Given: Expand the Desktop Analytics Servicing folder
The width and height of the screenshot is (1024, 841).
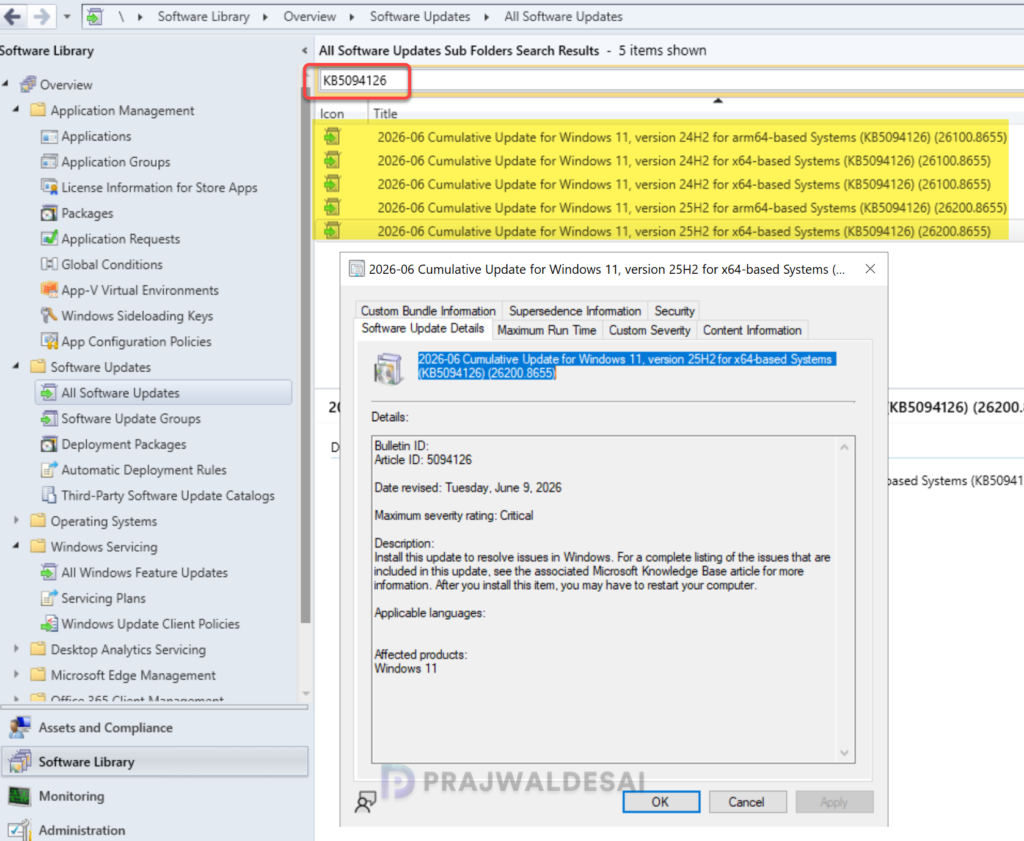Looking at the screenshot, I should (x=16, y=649).
